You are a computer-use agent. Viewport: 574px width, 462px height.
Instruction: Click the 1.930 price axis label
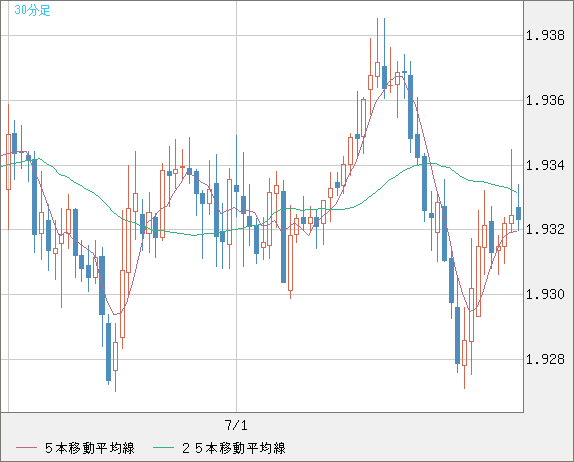tap(545, 294)
